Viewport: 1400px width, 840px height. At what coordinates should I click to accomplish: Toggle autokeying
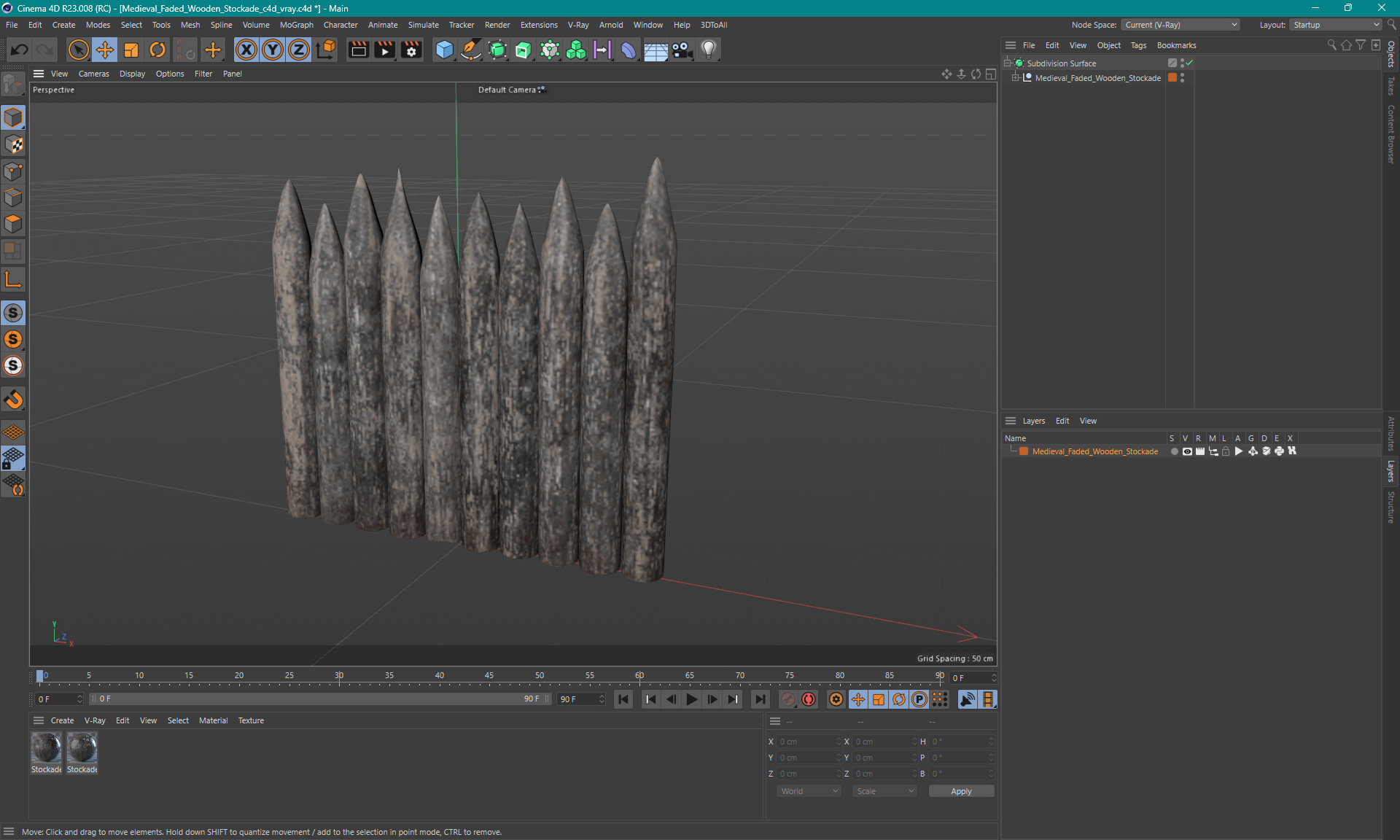click(x=809, y=699)
